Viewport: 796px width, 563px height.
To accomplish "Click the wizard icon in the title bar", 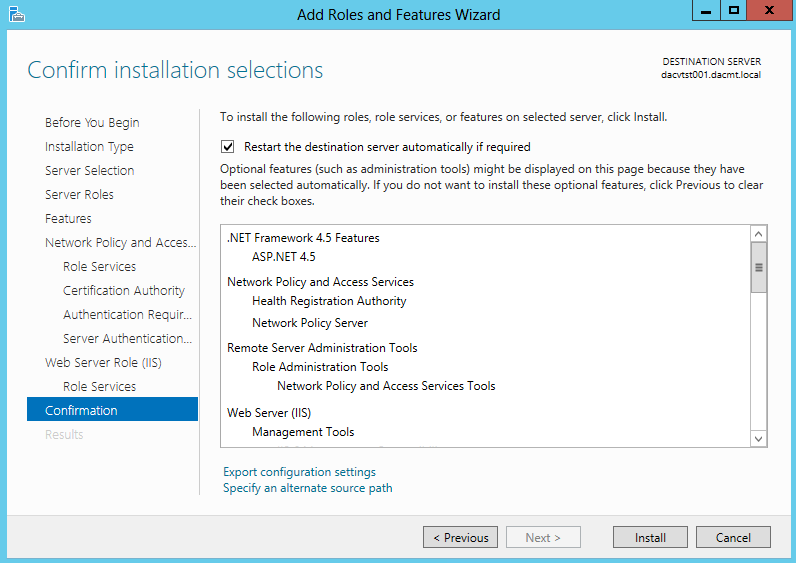I will [17, 14].
